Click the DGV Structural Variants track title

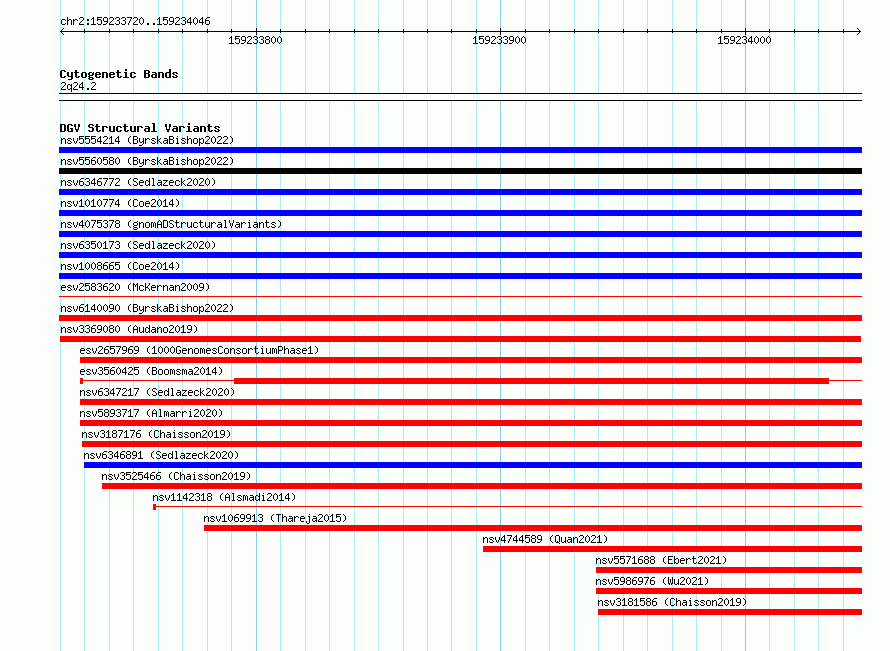click(140, 128)
